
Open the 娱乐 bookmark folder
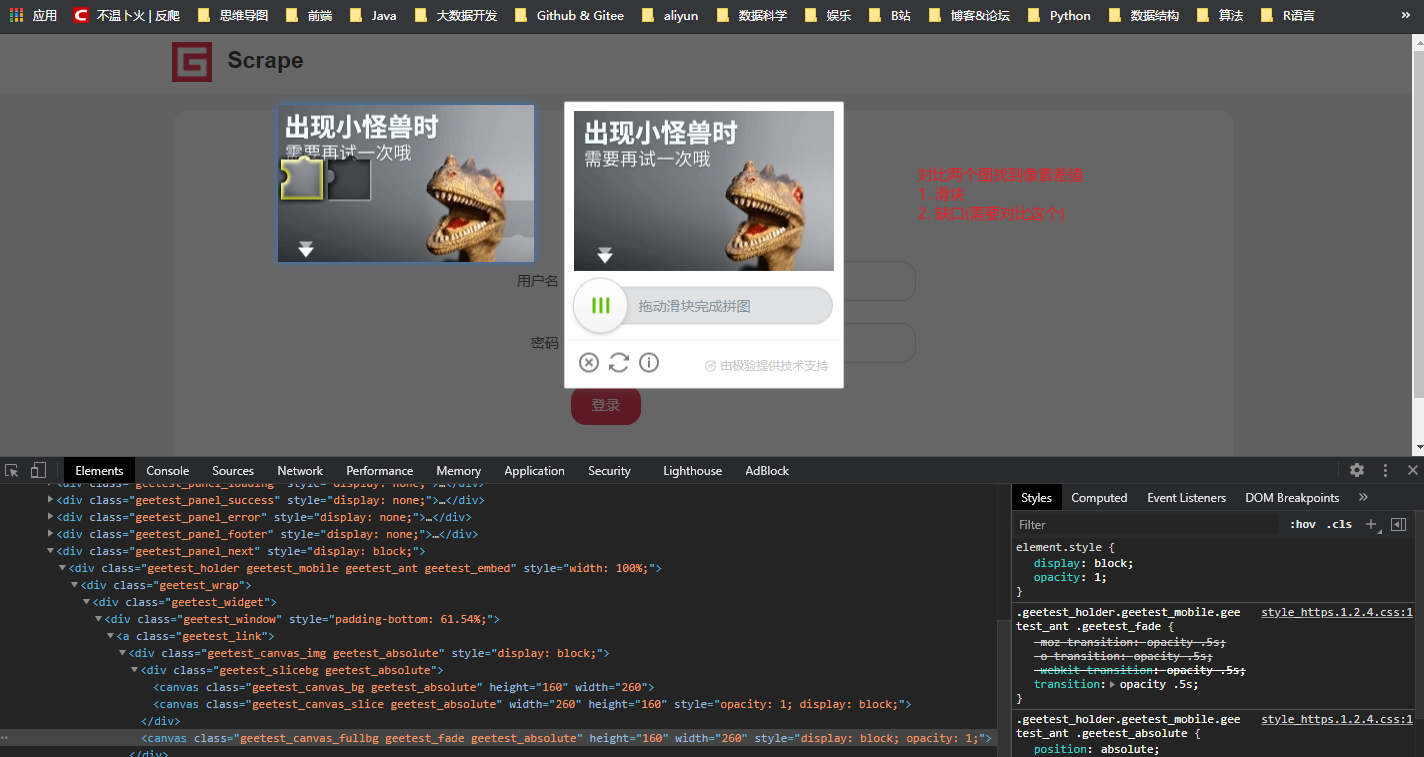tap(827, 16)
